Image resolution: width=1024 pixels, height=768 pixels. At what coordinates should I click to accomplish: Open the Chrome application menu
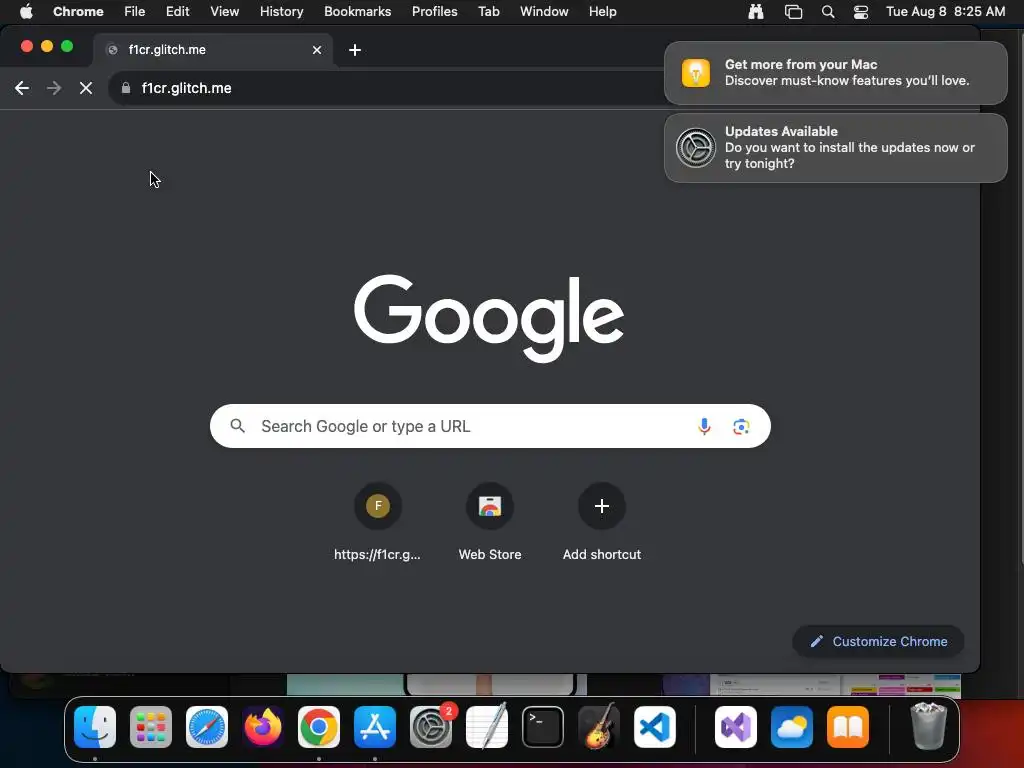coord(78,12)
